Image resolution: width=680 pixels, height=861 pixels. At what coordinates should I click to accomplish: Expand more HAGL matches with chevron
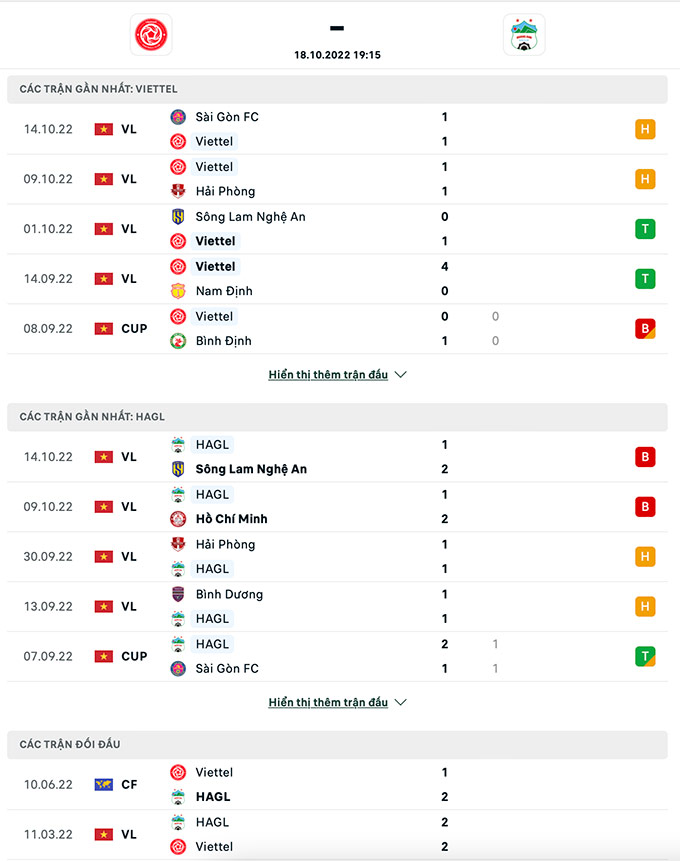pyautogui.click(x=401, y=702)
